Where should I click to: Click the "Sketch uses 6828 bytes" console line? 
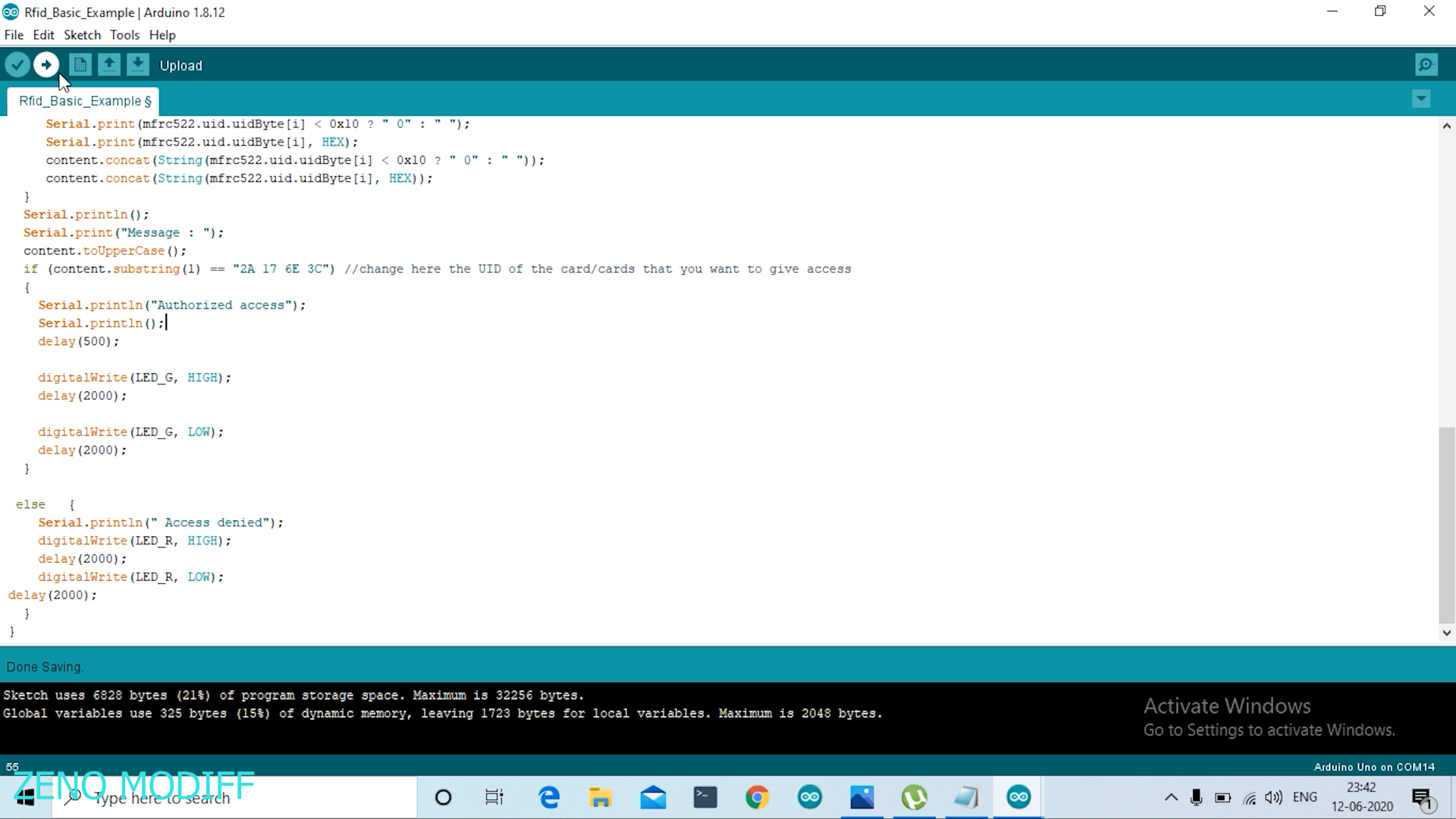(293, 695)
